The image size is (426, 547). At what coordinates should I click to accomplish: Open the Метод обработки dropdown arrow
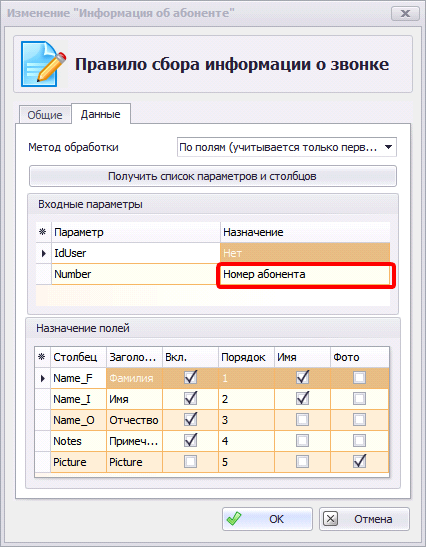388,147
